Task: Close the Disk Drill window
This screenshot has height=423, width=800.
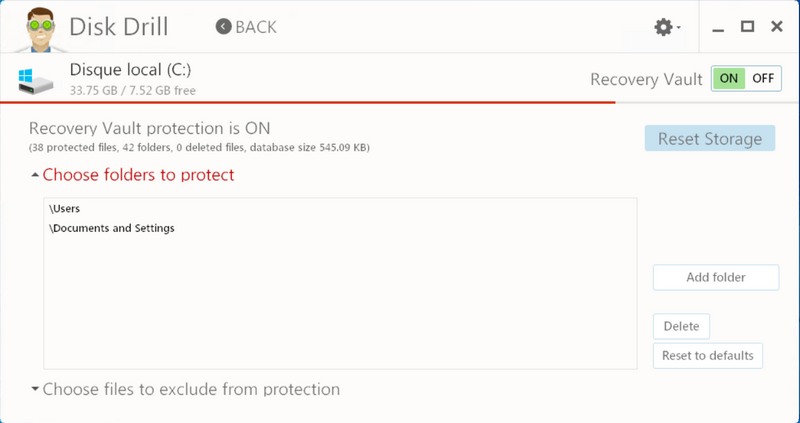Action: click(x=776, y=27)
